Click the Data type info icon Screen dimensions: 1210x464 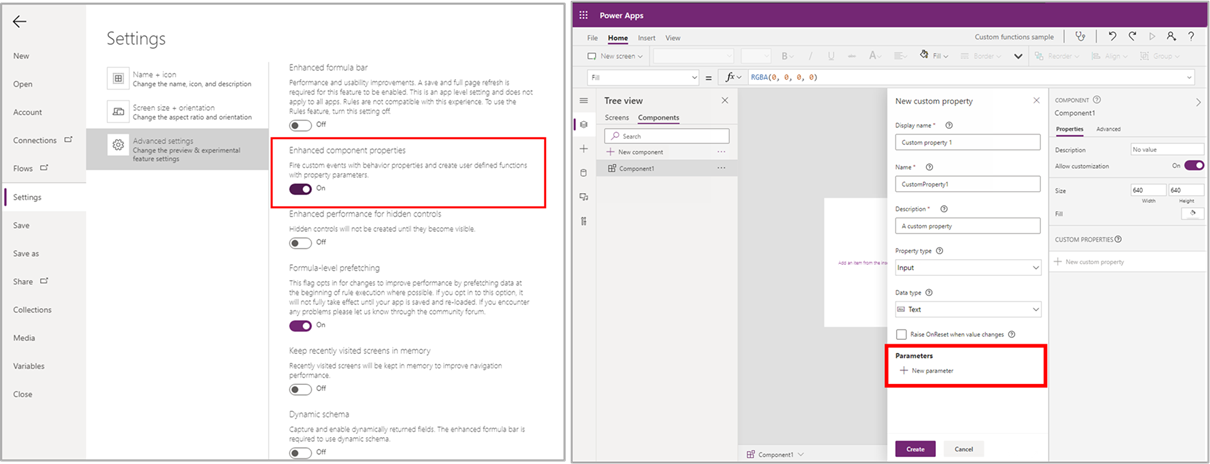[x=930, y=293]
